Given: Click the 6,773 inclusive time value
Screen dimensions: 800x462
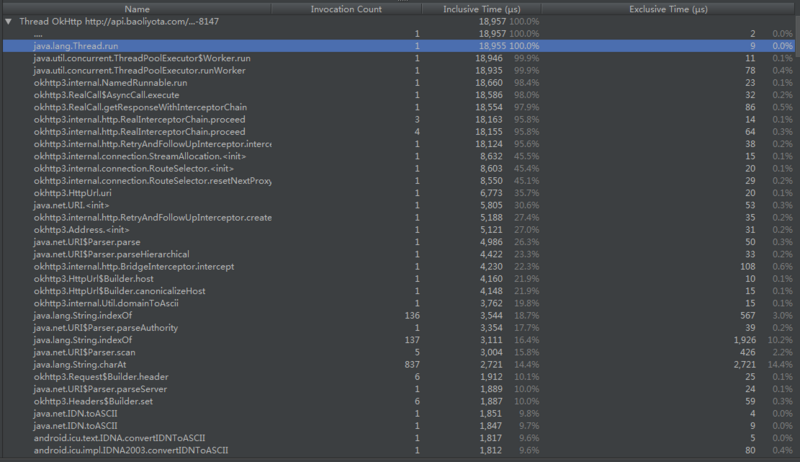Looking at the screenshot, I should point(491,193).
